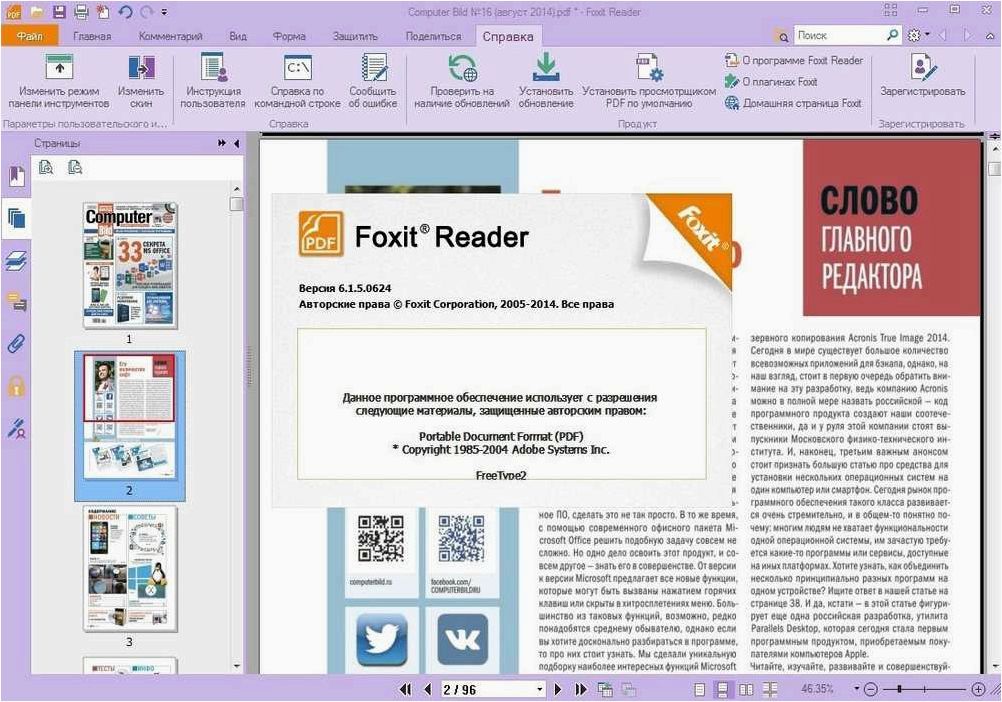Open О плагинах Foxit
This screenshot has height=702, width=1002.
(771, 82)
